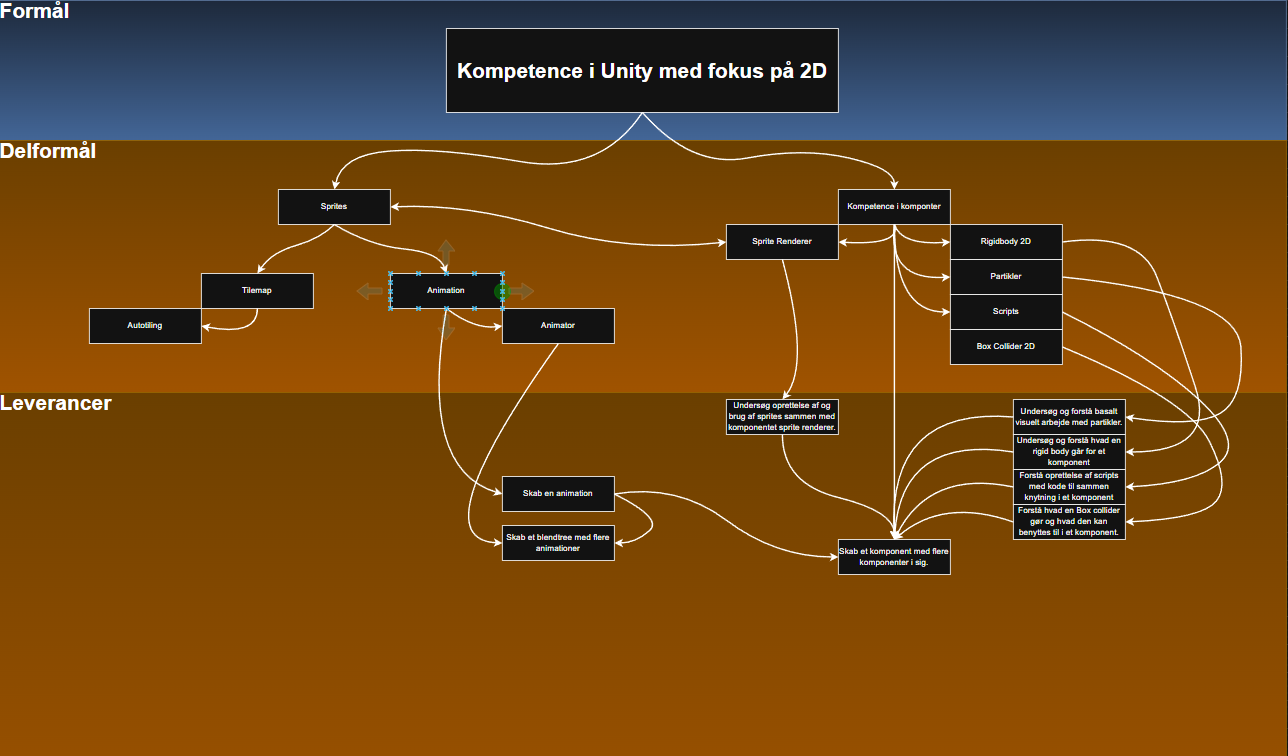Click the green highlighted connection point on Animation

(x=502, y=291)
